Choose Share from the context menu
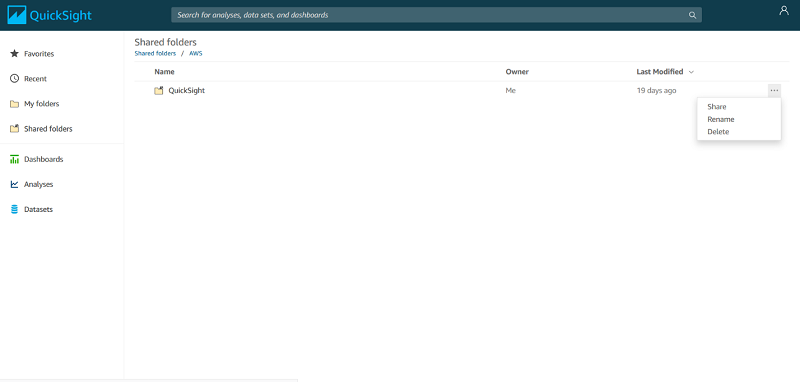 click(x=716, y=107)
